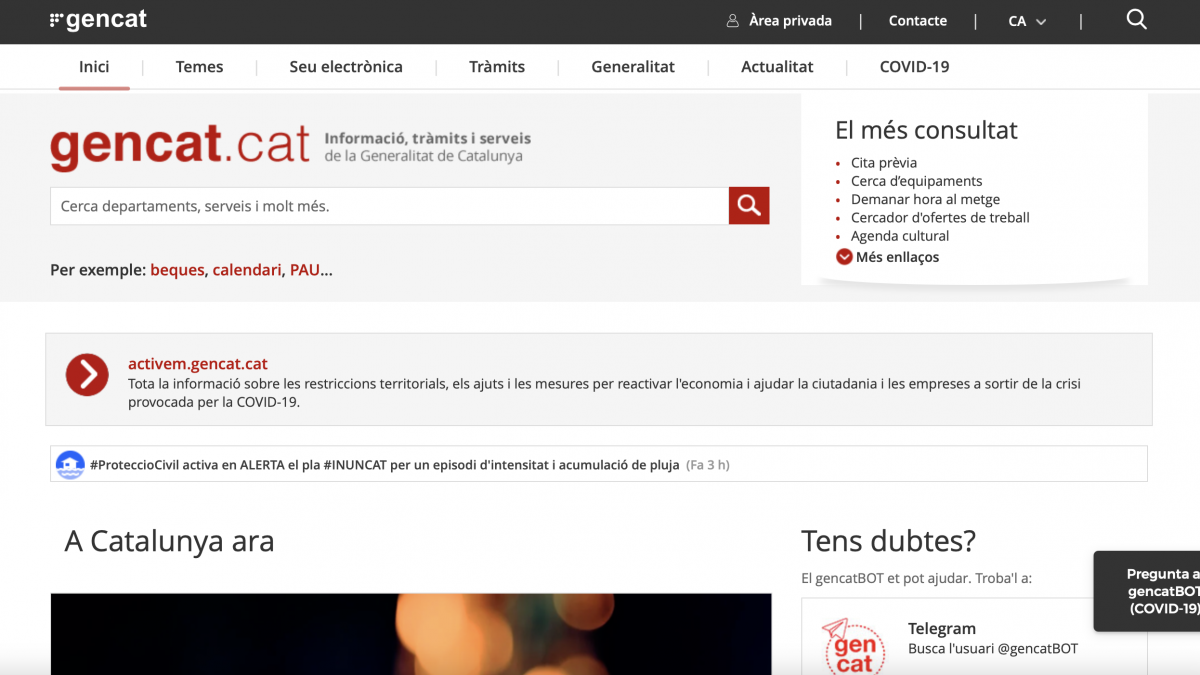Viewport: 1200px width, 675px height.
Task: Click the Protecció Civil alert avatar icon
Action: [70, 464]
